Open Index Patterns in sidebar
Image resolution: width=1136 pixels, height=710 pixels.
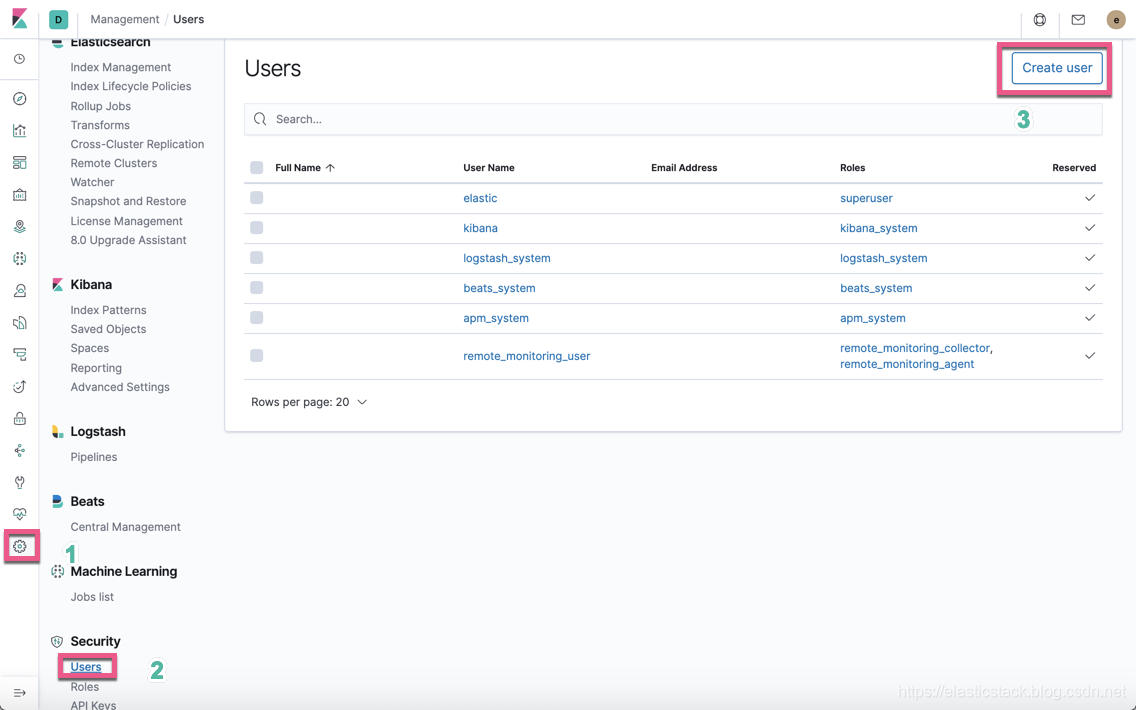click(109, 310)
